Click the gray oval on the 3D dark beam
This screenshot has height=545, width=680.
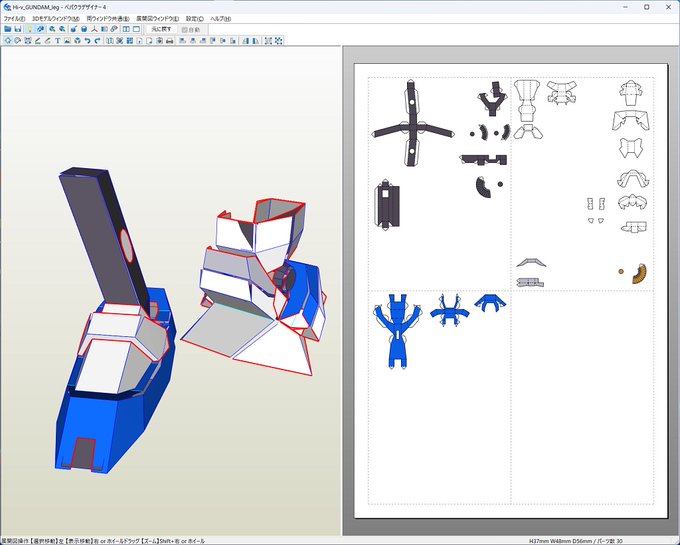126,246
